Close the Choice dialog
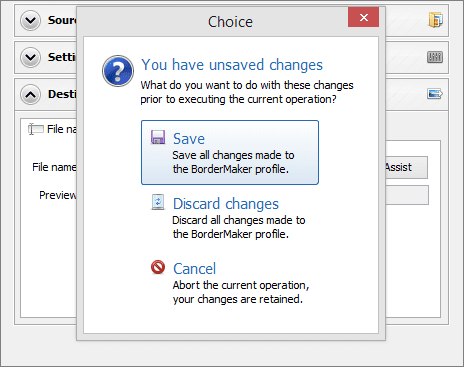This screenshot has width=464, height=367. click(363, 17)
